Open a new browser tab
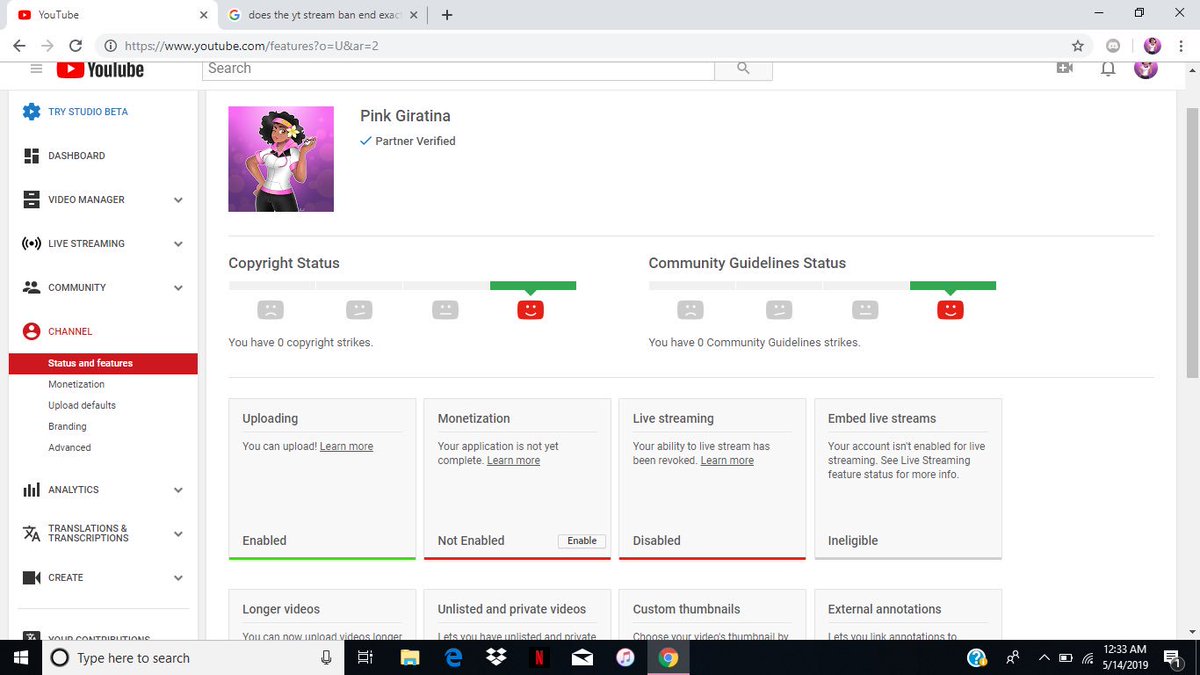 point(446,15)
